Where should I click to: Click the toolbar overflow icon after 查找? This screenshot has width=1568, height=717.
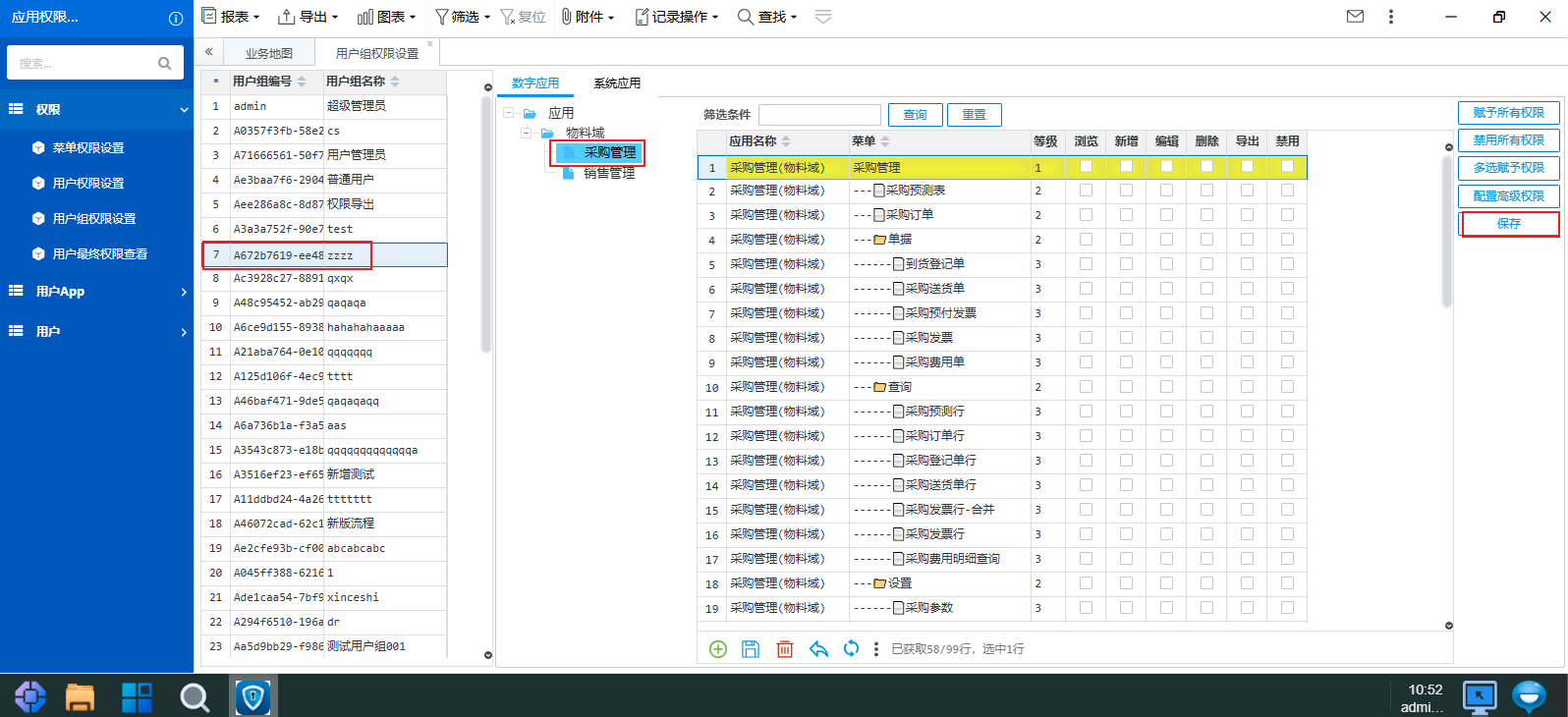[823, 17]
